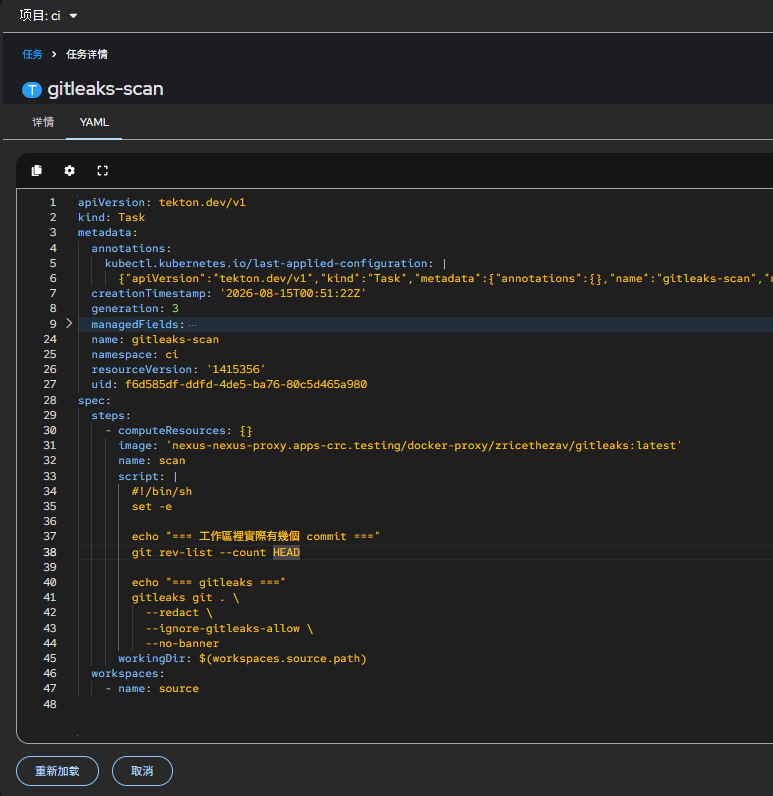Click the gitleaks-scan page title
This screenshot has width=773, height=796.
point(106,89)
